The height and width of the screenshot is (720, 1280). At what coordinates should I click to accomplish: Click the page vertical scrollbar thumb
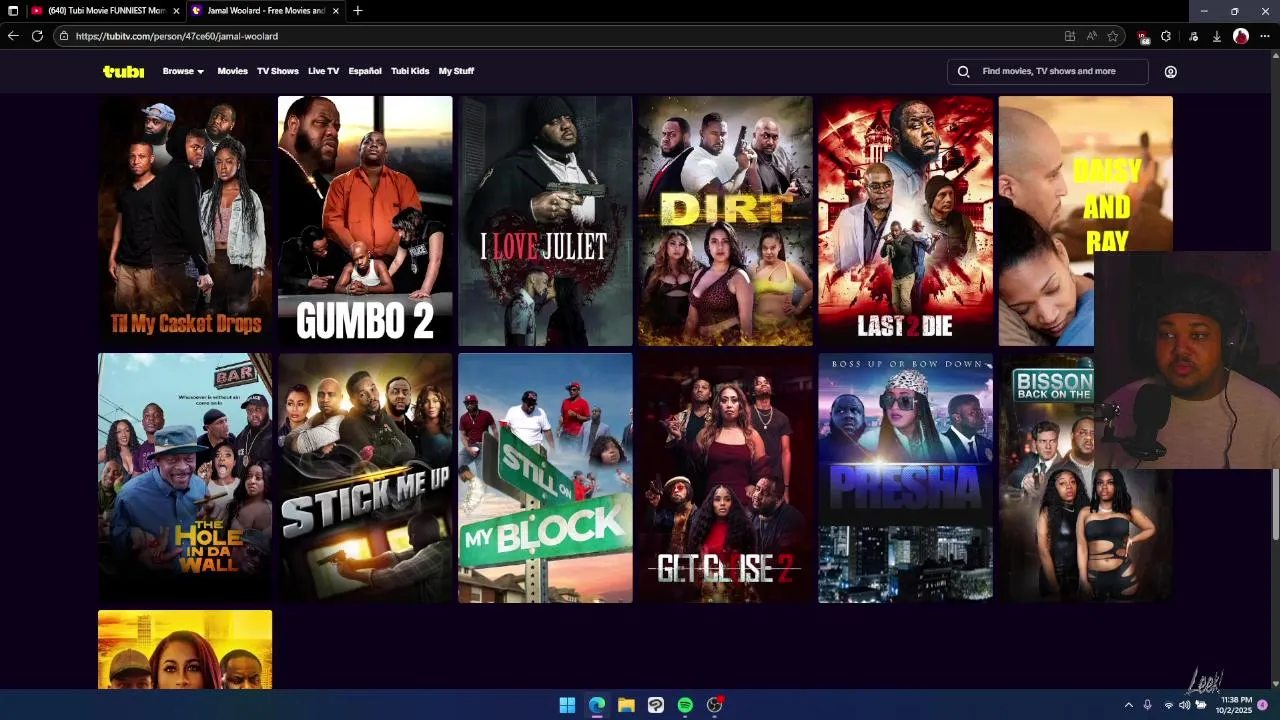click(x=1275, y=505)
